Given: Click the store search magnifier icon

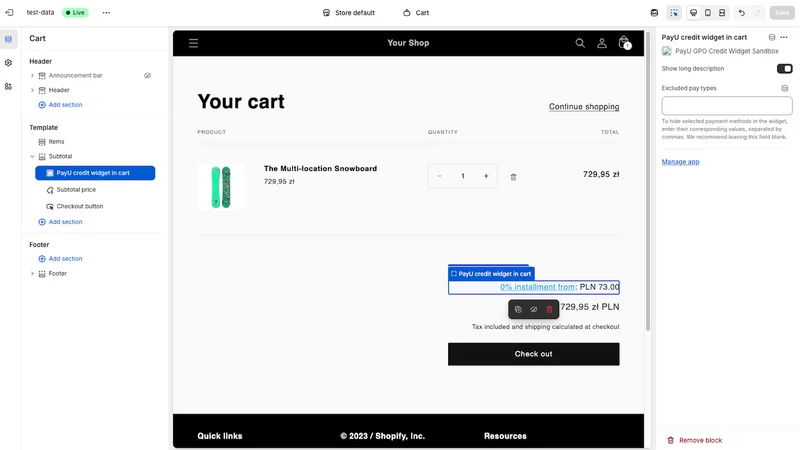Looking at the screenshot, I should [580, 43].
